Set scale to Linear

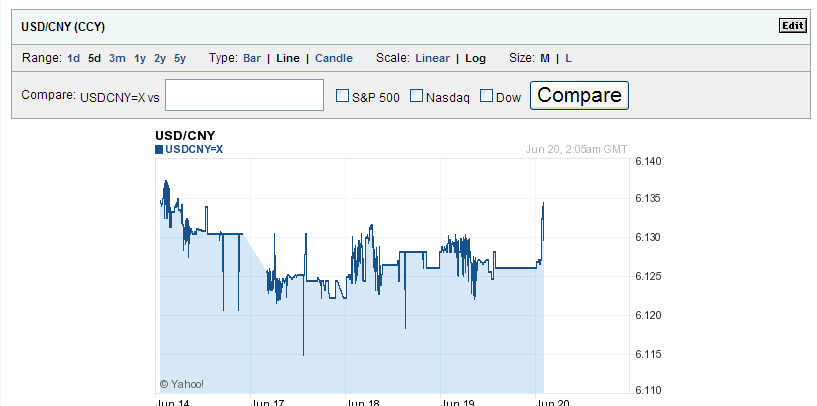432,58
